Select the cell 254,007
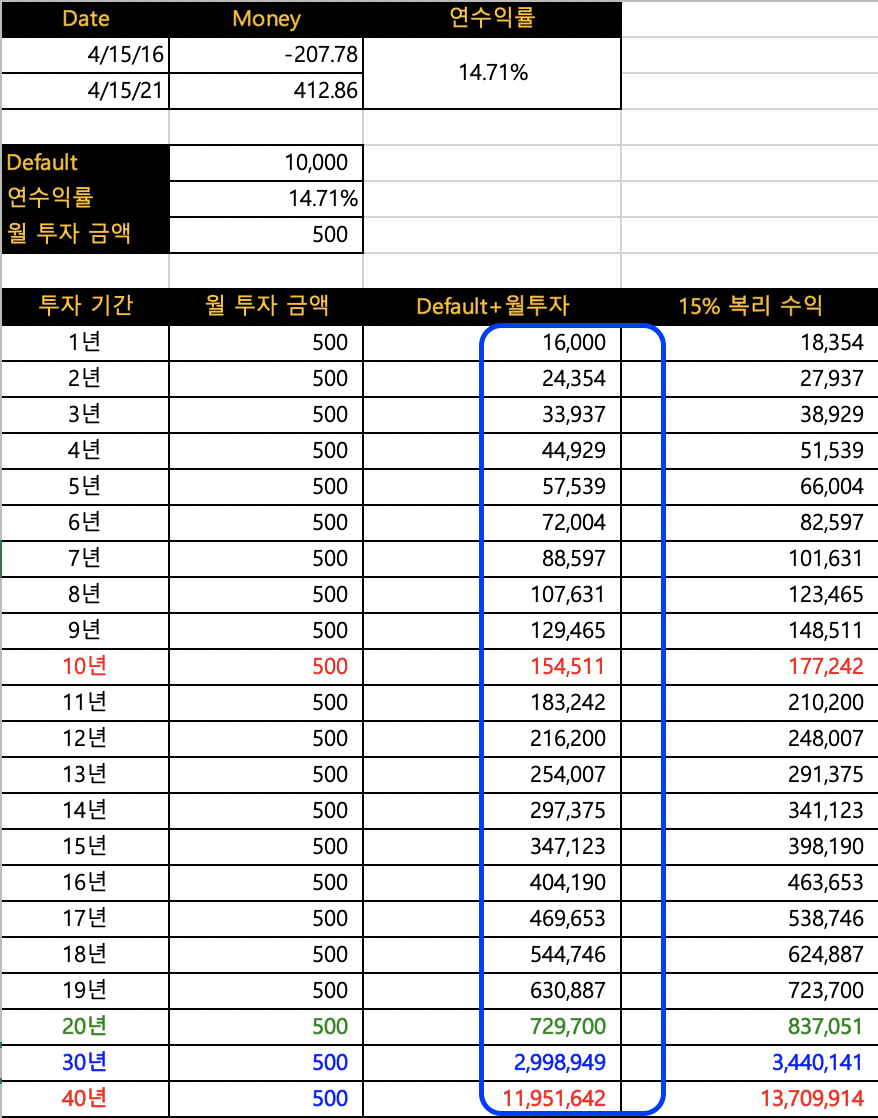Viewport: 878px width, 1118px height. pyautogui.click(x=492, y=775)
